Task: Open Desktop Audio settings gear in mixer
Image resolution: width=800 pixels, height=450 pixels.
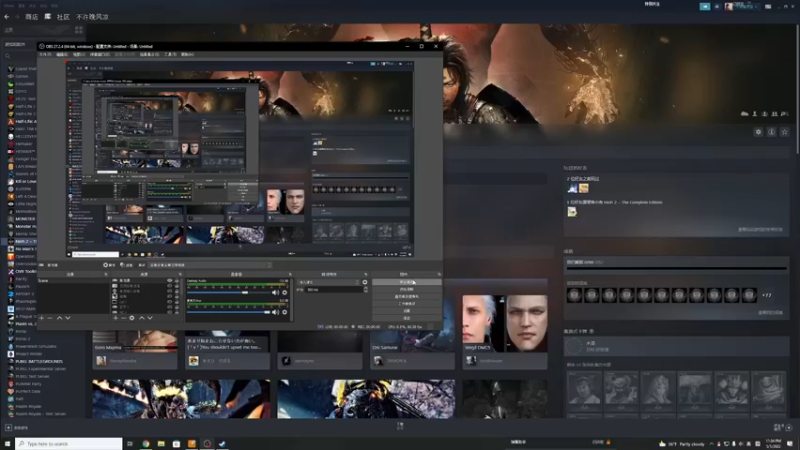Action: [285, 292]
